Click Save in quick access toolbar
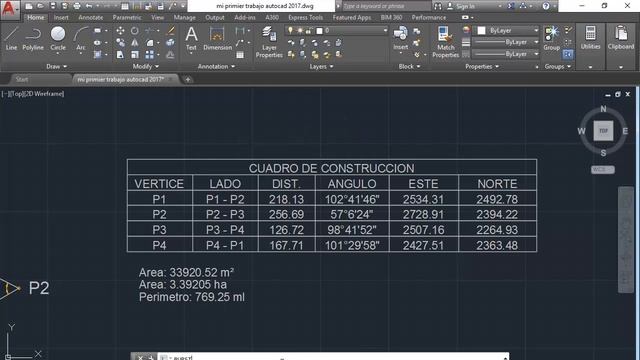The height and width of the screenshot is (360, 640). [x=53, y=6]
